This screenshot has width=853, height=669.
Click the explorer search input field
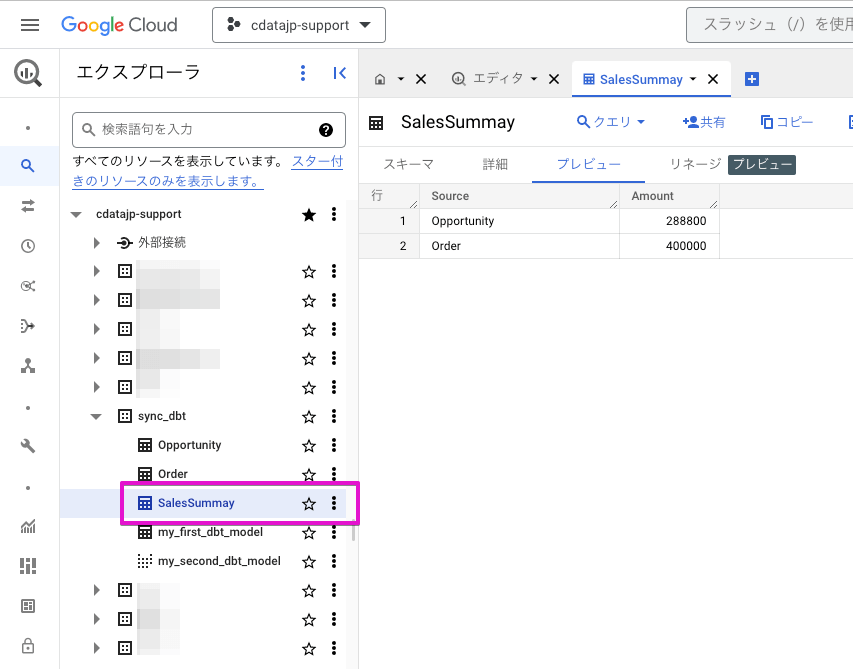tap(200, 130)
